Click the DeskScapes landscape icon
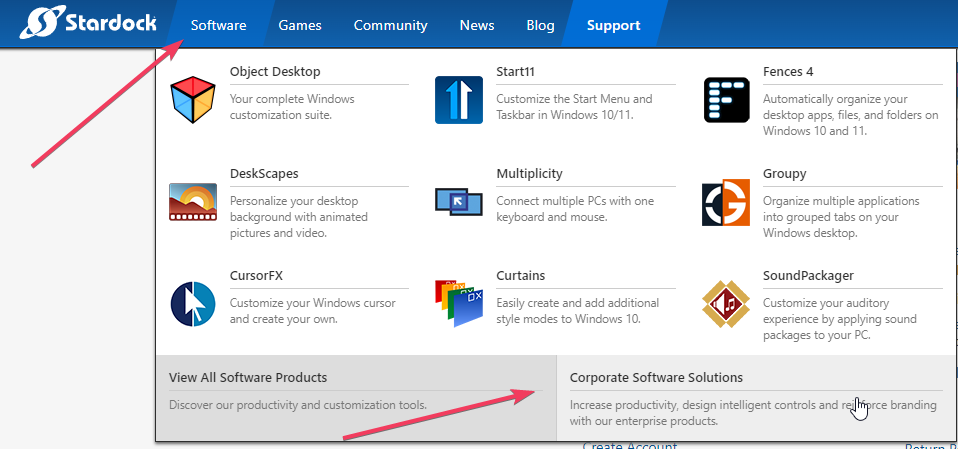The width and height of the screenshot is (958, 449). tap(193, 202)
